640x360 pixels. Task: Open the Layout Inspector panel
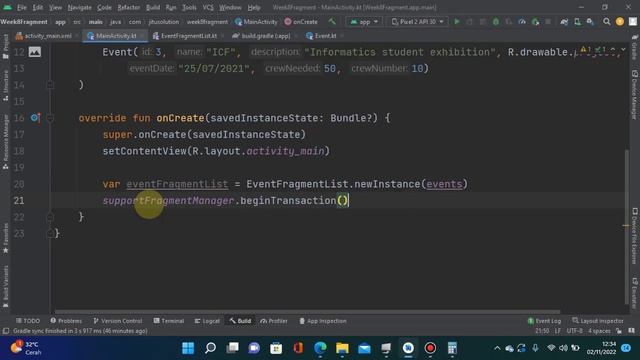pos(598,321)
